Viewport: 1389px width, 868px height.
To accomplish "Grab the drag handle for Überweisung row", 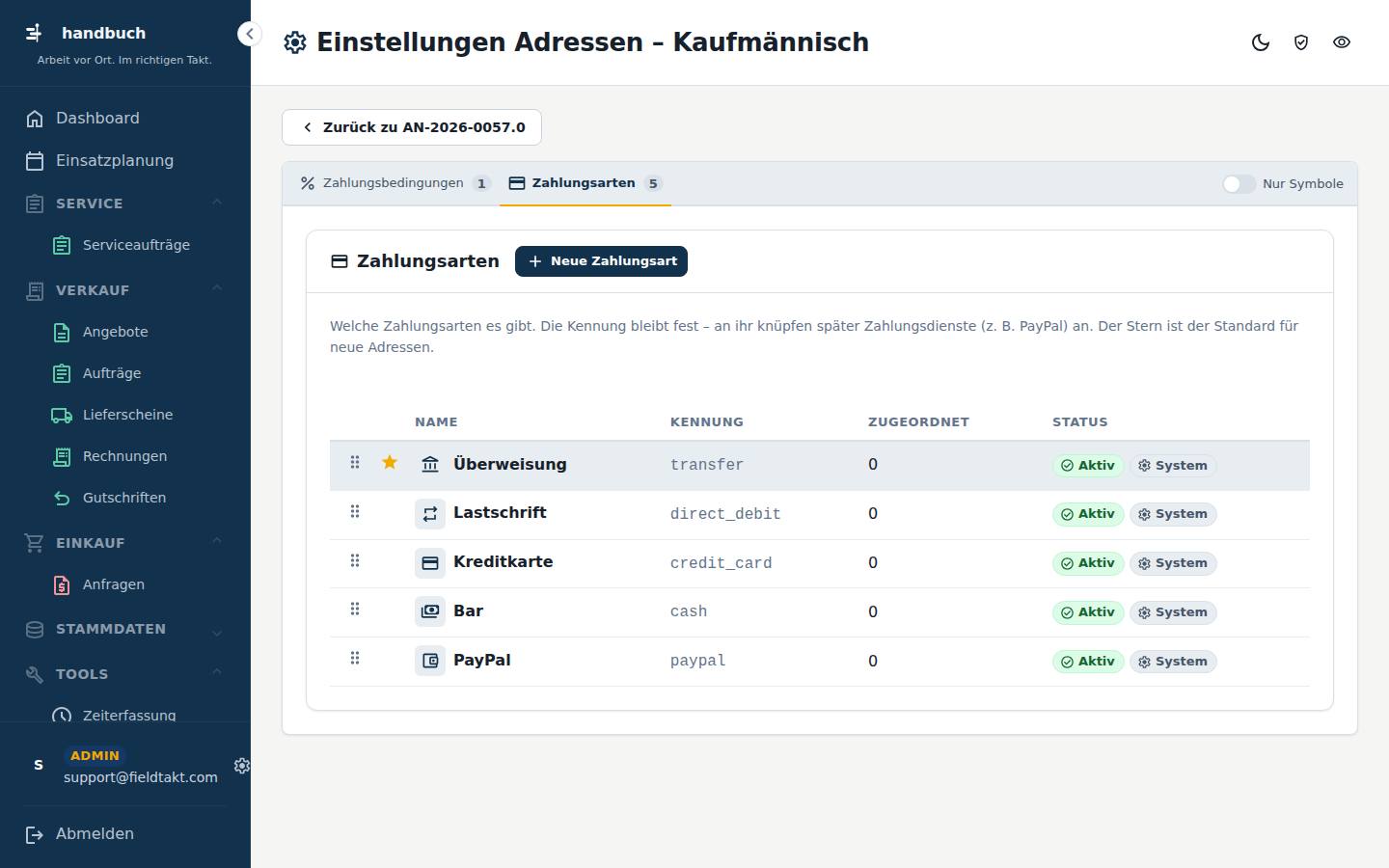I will click(355, 463).
